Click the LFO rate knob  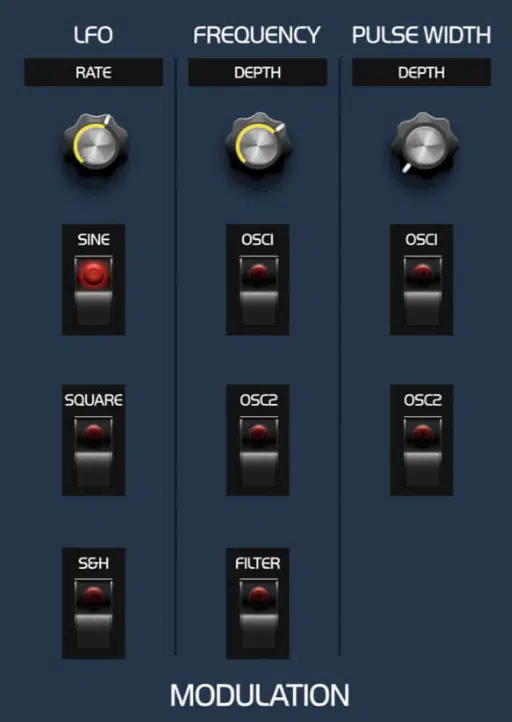coord(96,144)
